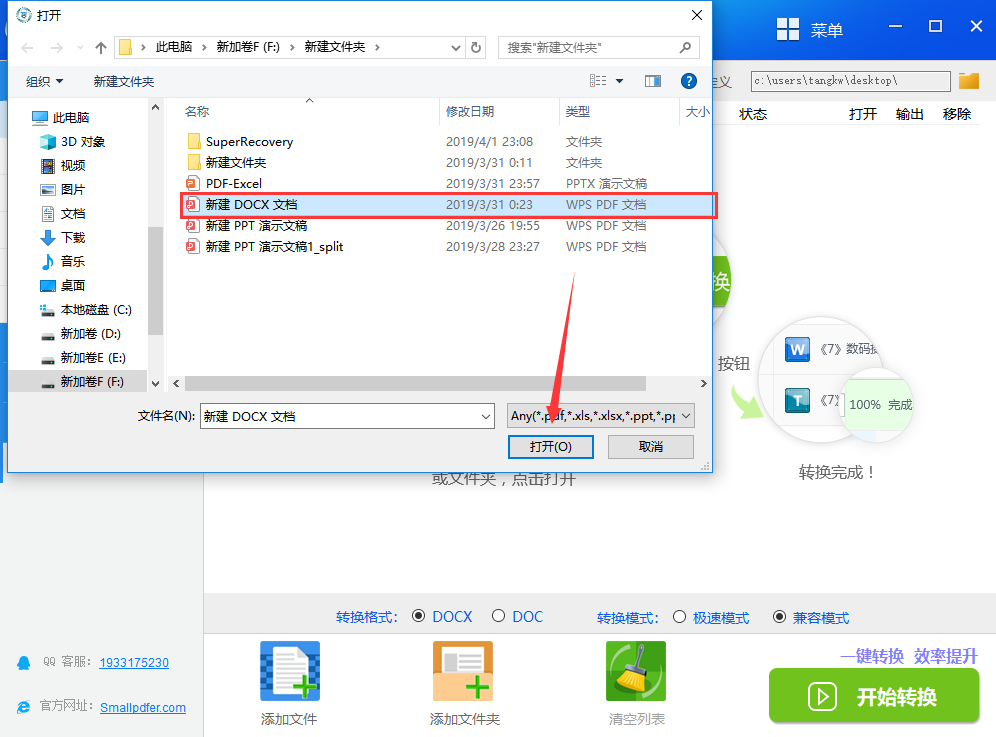Select Videos in navigation pane

[73, 166]
